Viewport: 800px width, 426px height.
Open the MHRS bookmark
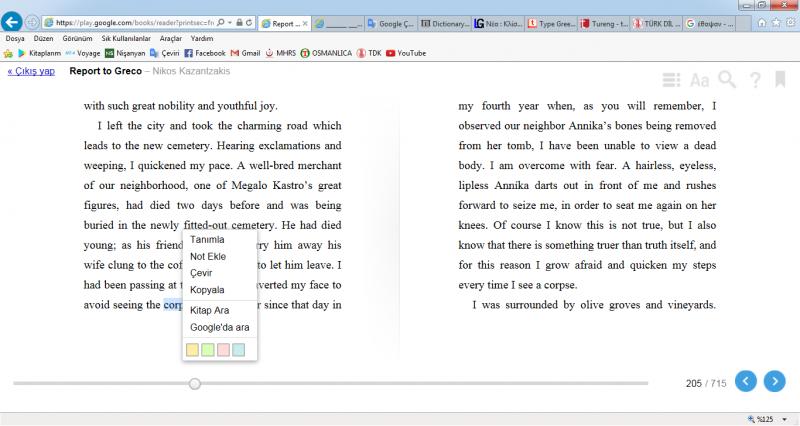point(281,53)
